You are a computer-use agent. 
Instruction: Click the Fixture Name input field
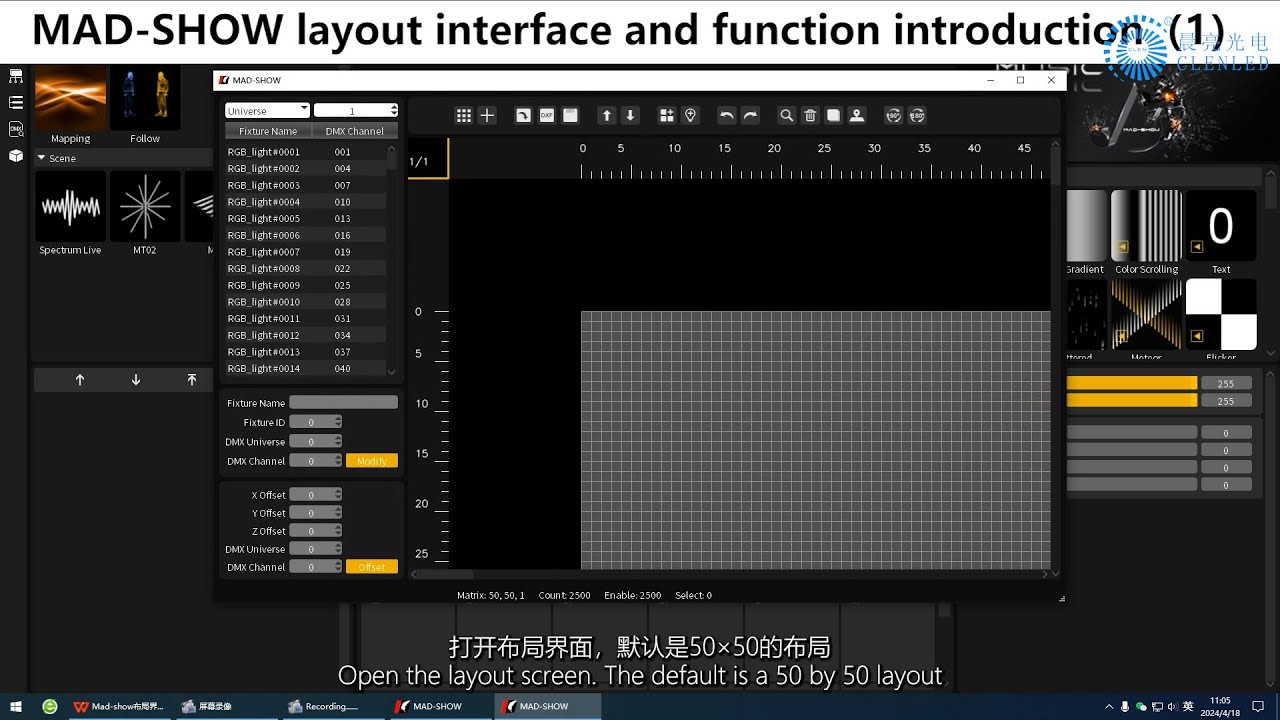(x=343, y=402)
